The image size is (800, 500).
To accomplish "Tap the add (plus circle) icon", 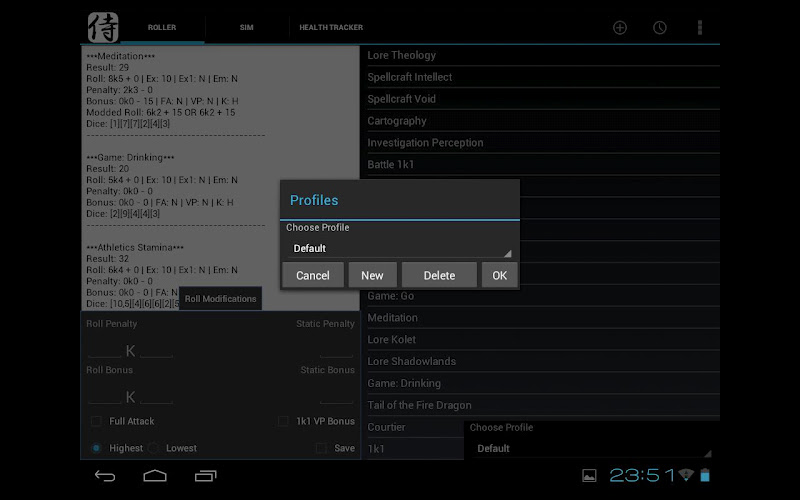I will [x=620, y=28].
